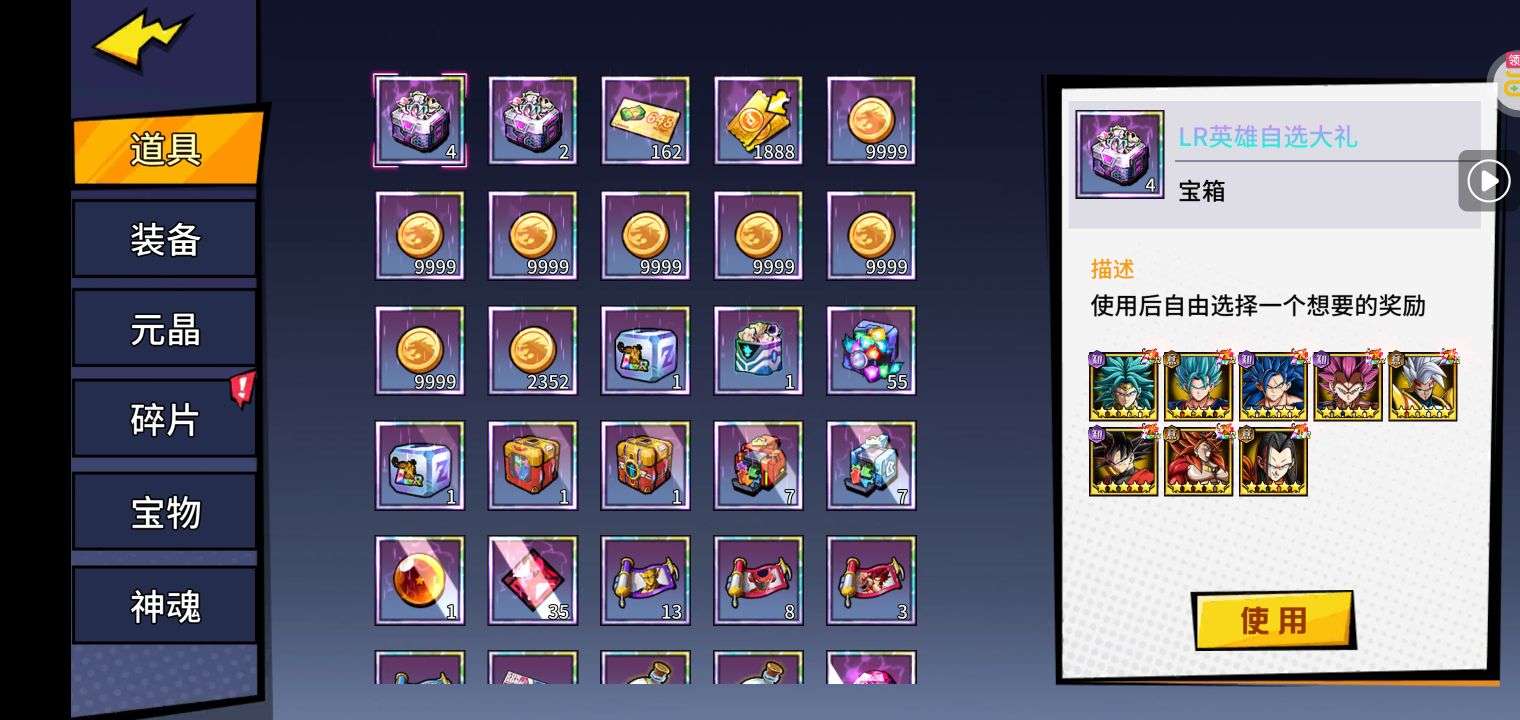1520x720 pixels.
Task: Select the red scroll item with 8
Action: (758, 581)
